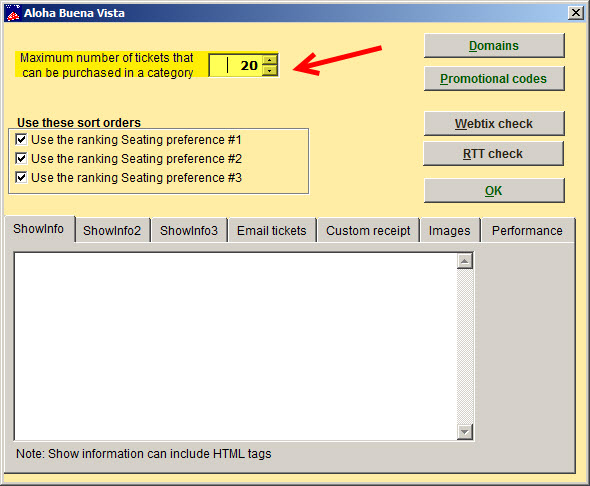Disable Seating preference #3 ranking
Image resolution: width=590 pixels, height=486 pixels.
pyautogui.click(x=21, y=177)
